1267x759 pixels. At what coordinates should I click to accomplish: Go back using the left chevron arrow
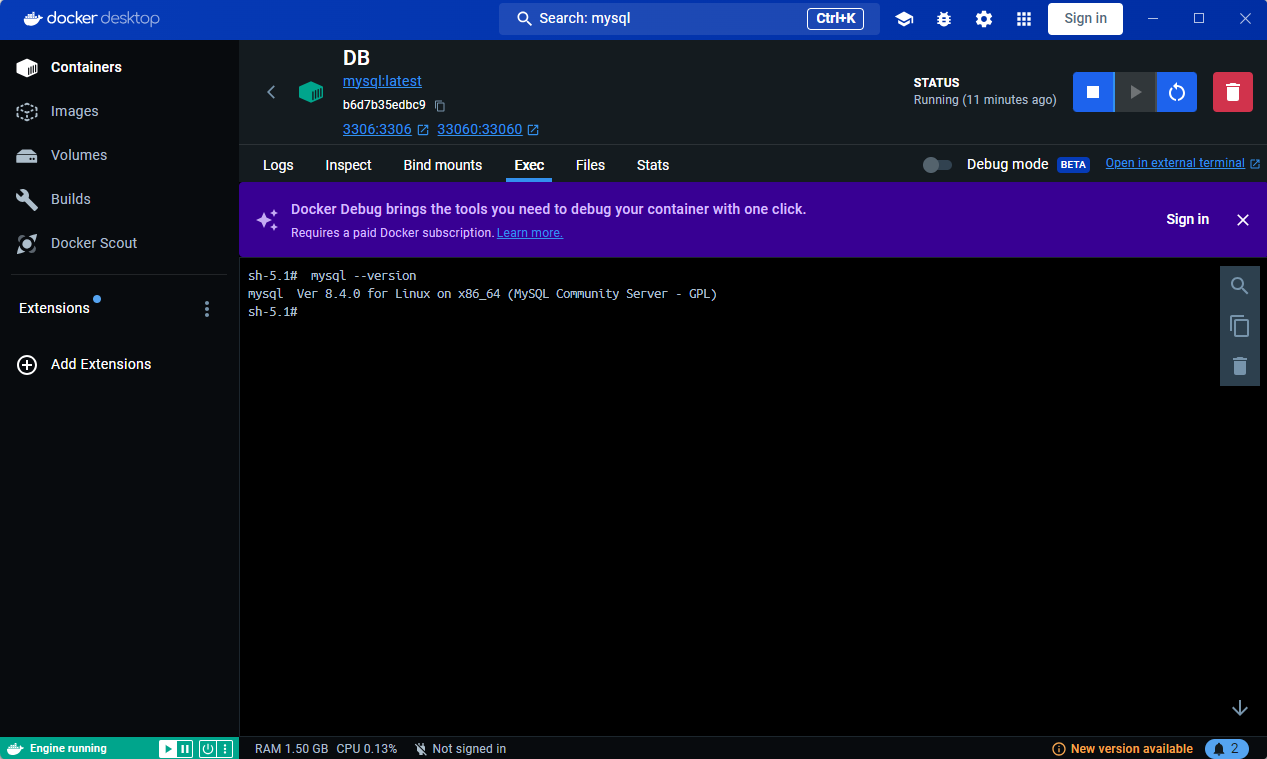coord(271,92)
